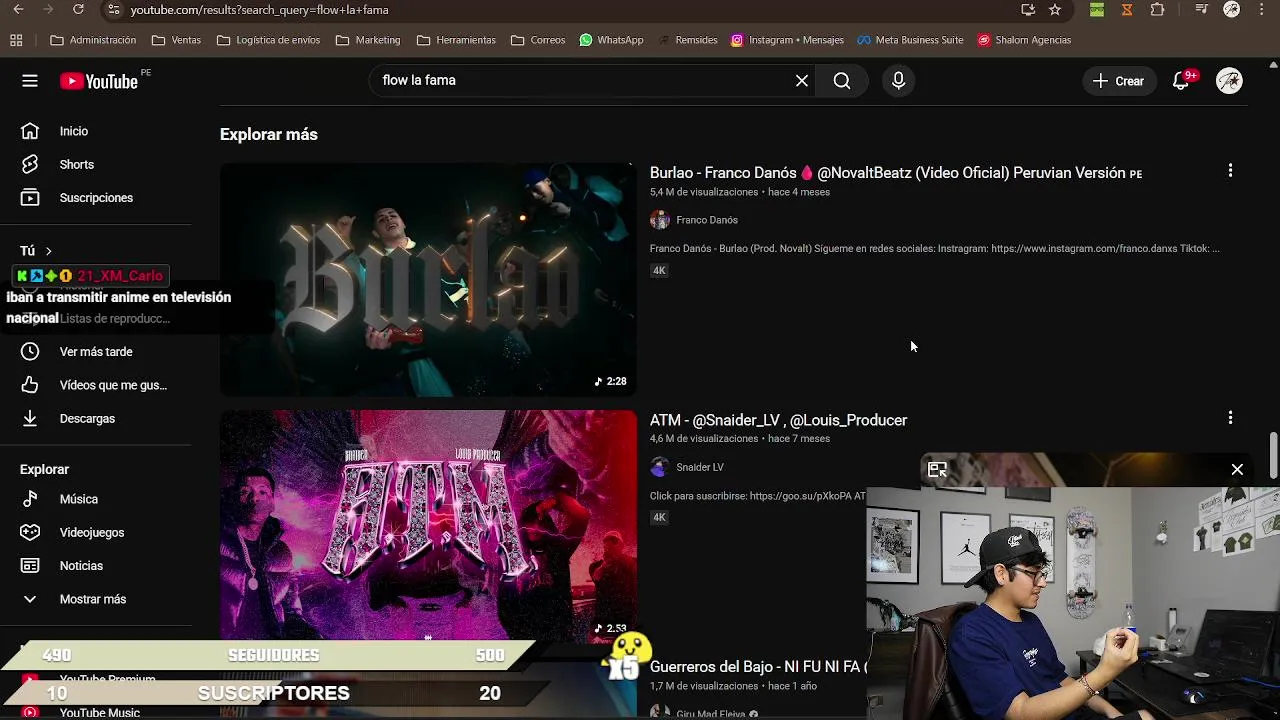Click Snaider LV channel avatar
This screenshot has height=720, width=1280.
[659, 467]
